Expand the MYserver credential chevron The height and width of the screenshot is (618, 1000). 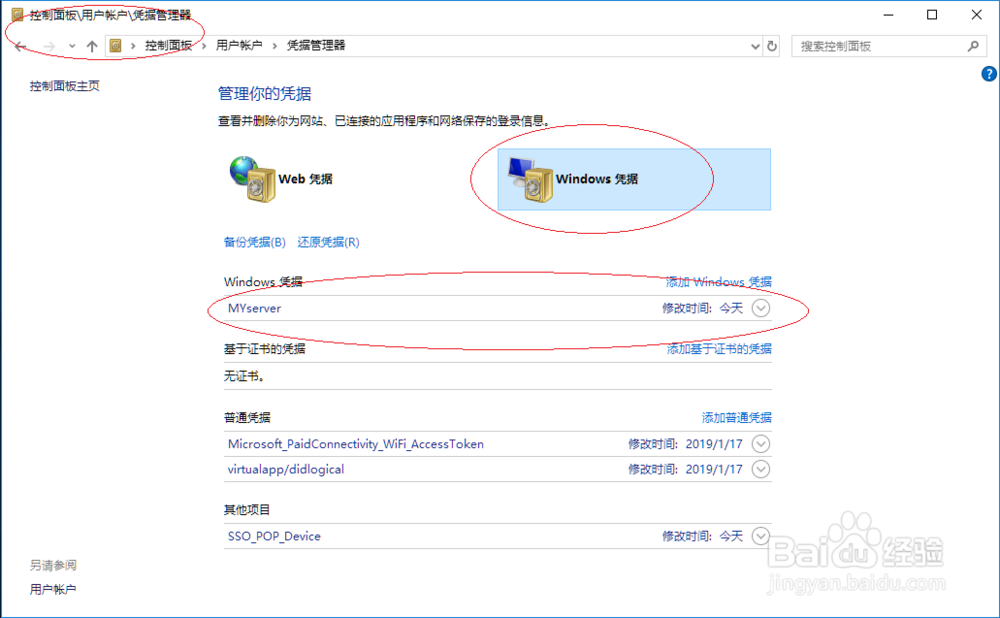pyautogui.click(x=760, y=308)
